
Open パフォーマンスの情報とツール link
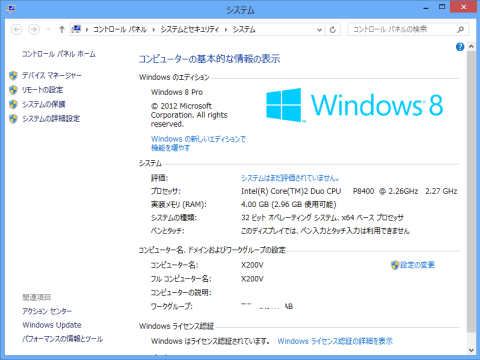[63, 339]
